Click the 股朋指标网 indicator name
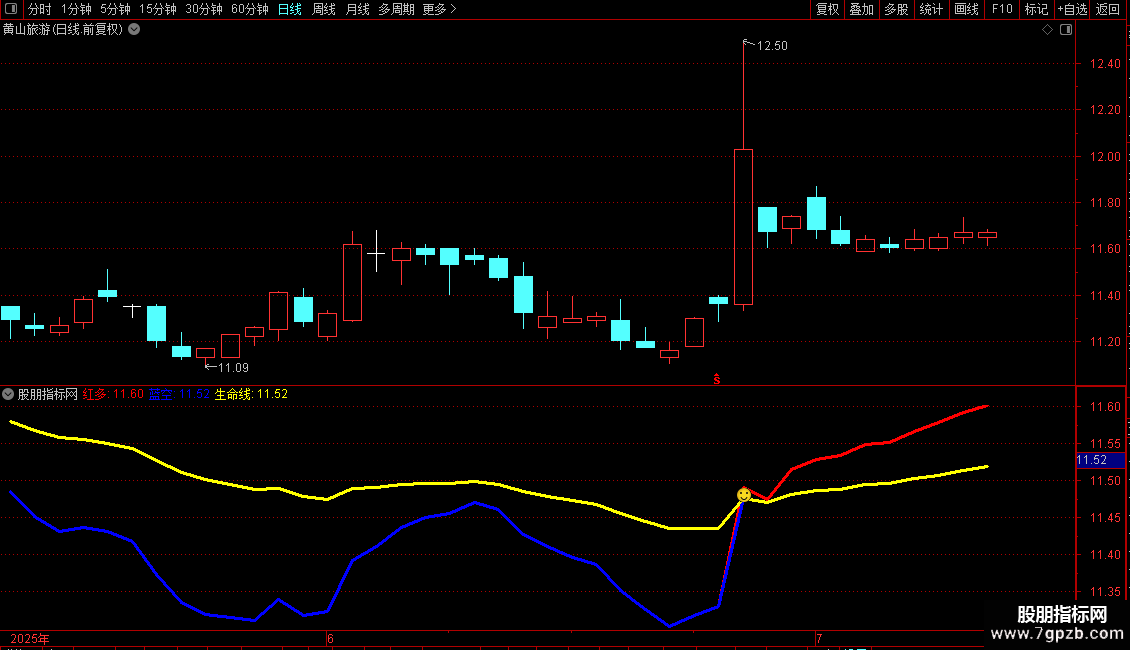Image resolution: width=1130 pixels, height=650 pixels. 48,394
